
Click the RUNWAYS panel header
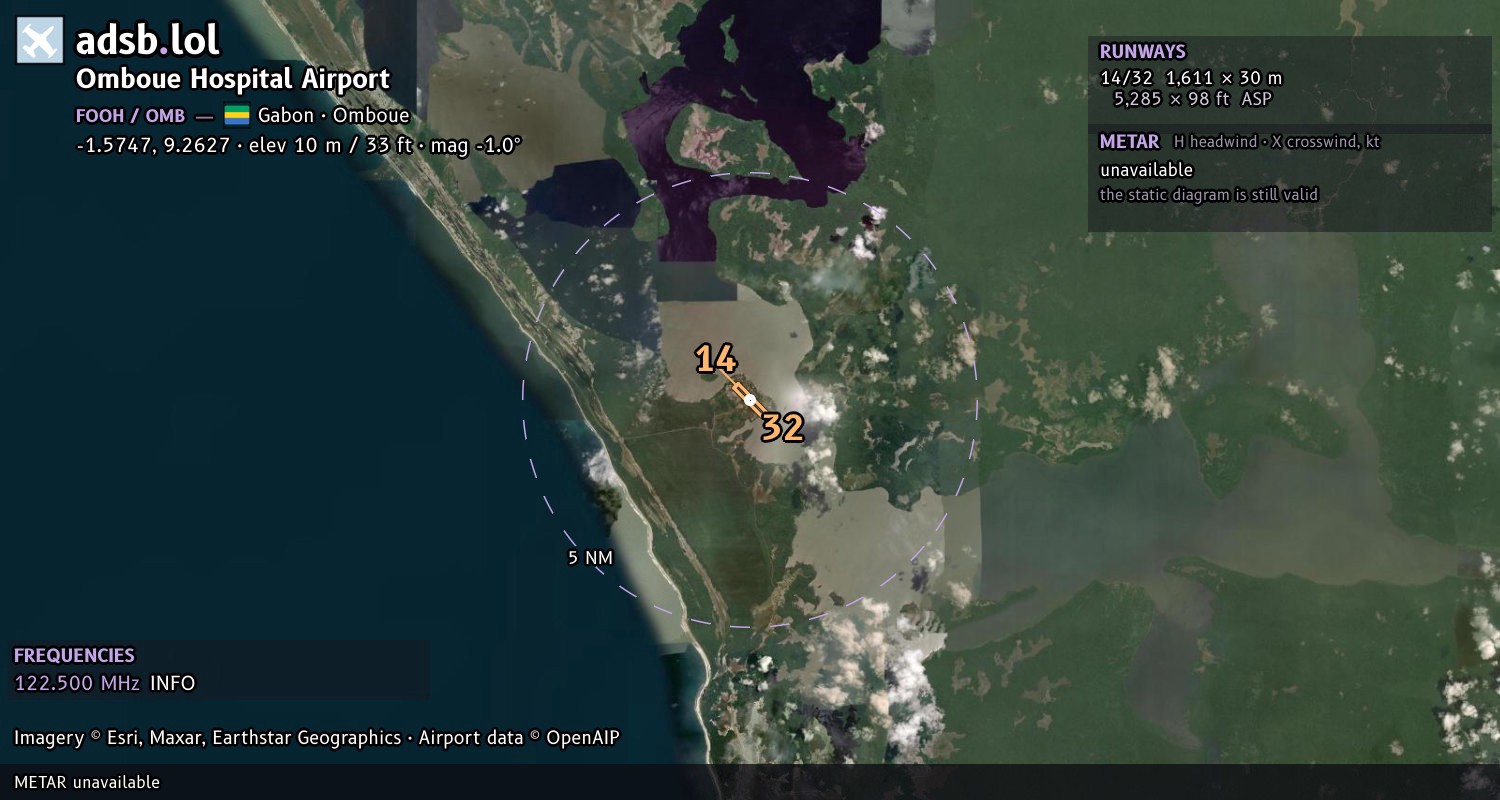pos(1142,52)
